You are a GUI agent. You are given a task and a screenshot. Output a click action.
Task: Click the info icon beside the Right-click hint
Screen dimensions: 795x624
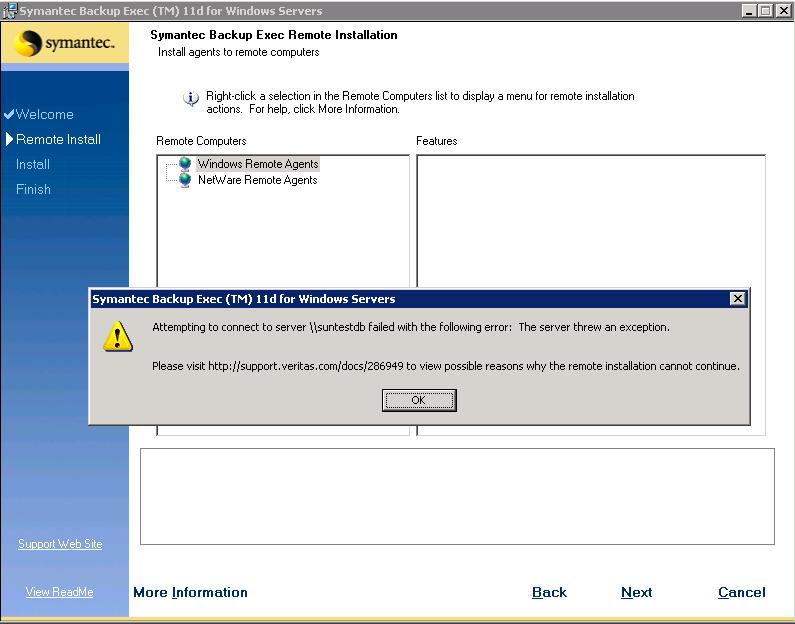191,98
